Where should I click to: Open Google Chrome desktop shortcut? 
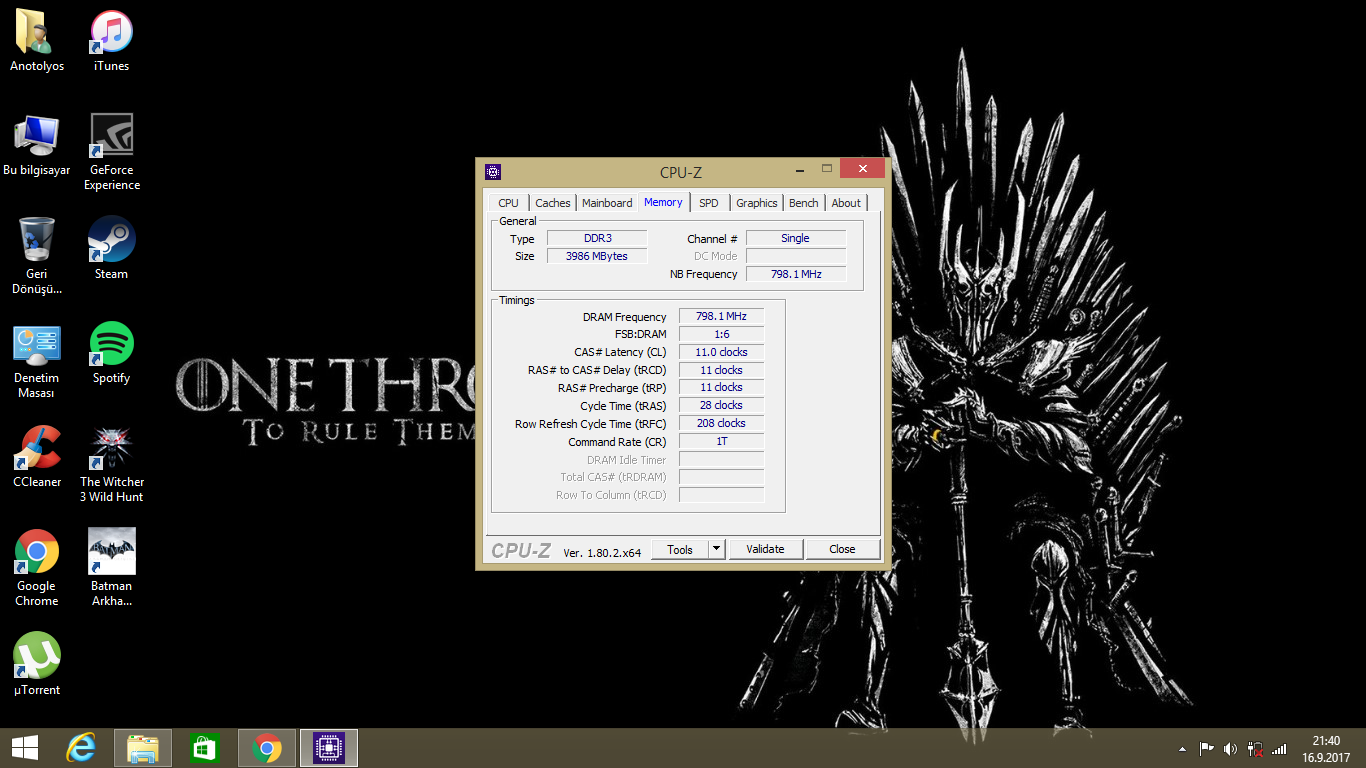[37, 568]
